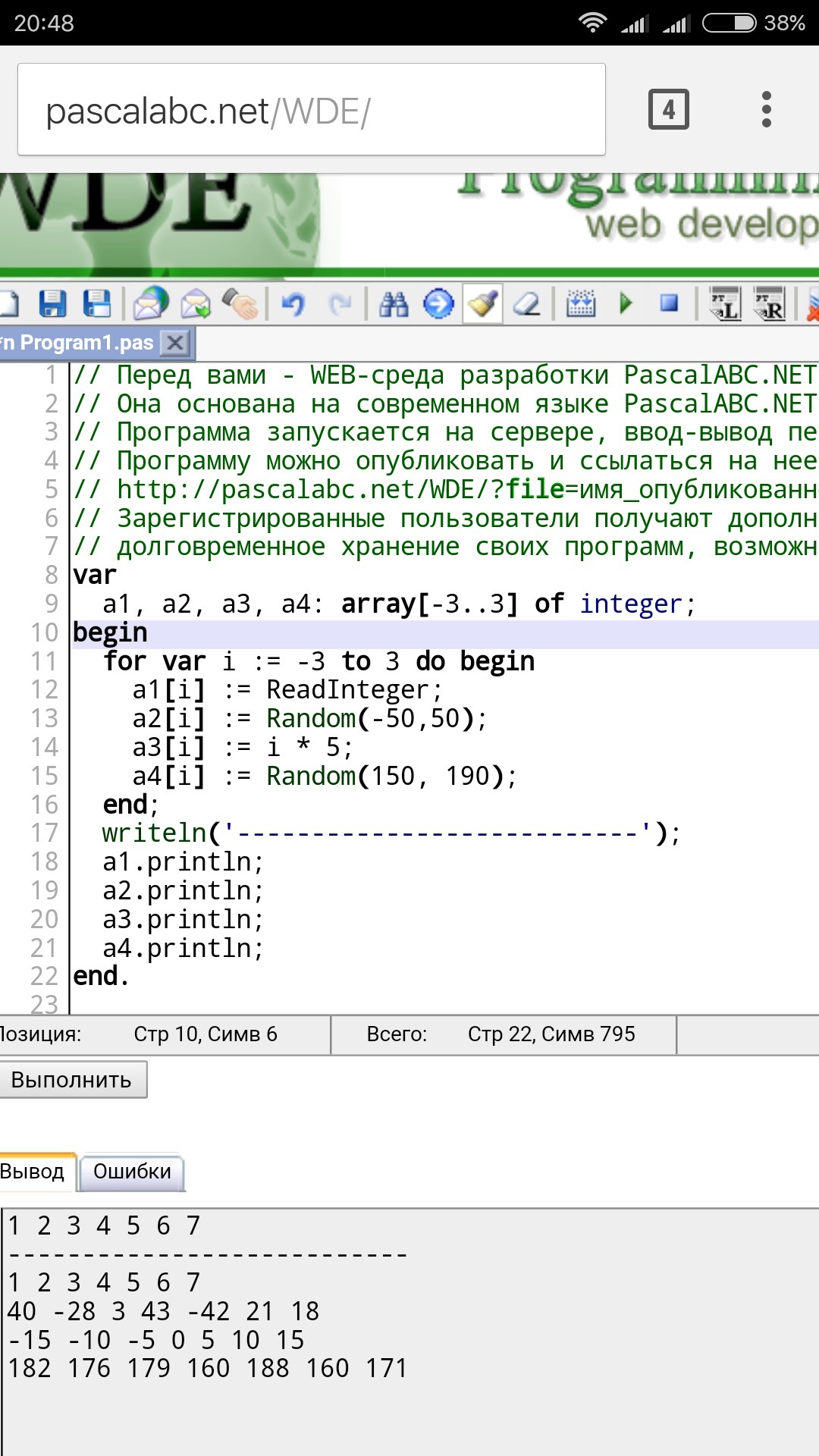
Task: Open Find with the binoculars icon
Action: (x=394, y=304)
